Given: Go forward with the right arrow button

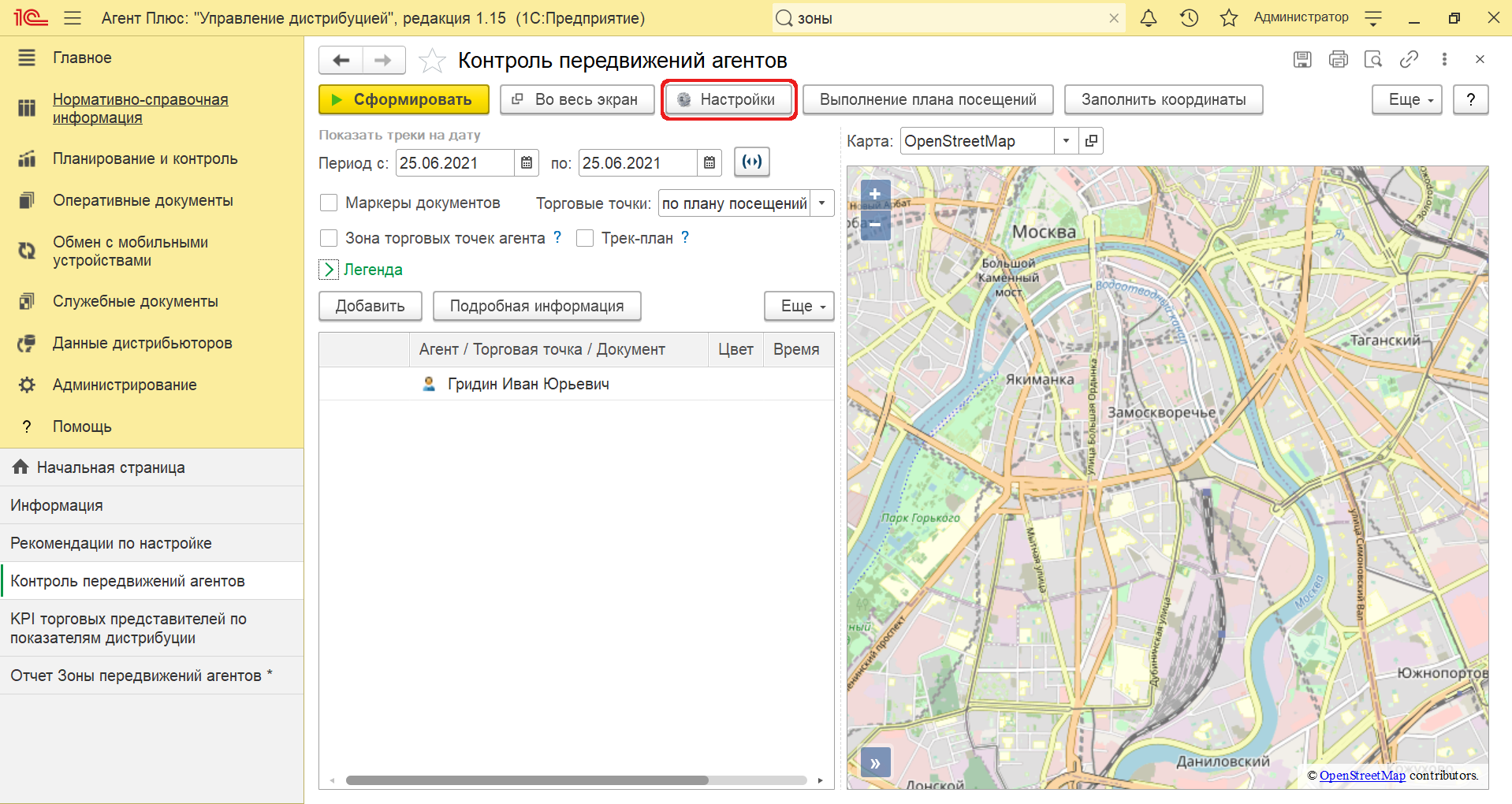Looking at the screenshot, I should [383, 60].
